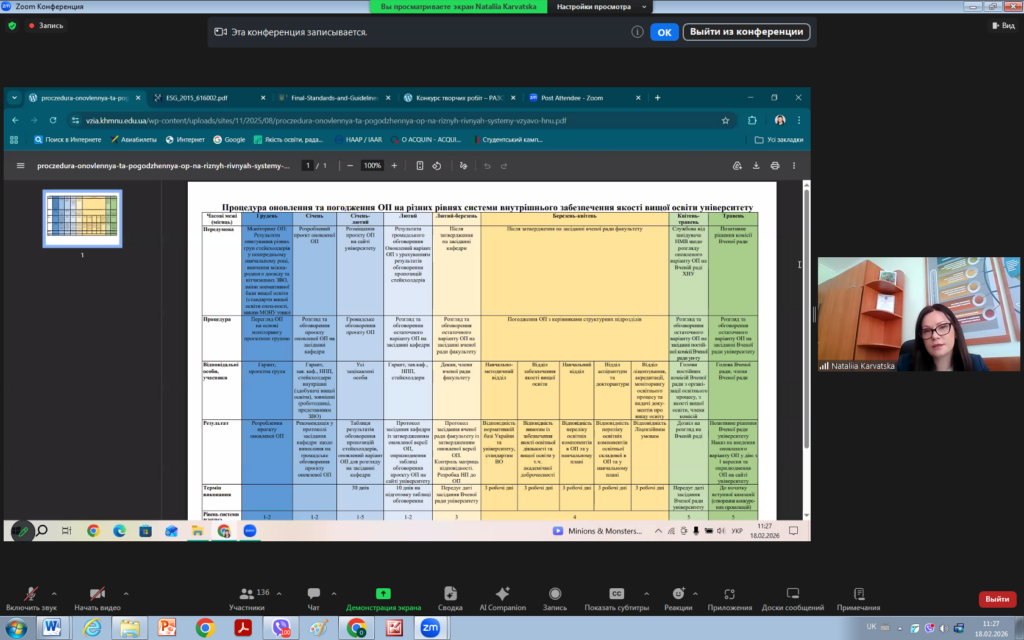
Task: Expand video options arrow beside Начать видео
Action: (x=125, y=591)
